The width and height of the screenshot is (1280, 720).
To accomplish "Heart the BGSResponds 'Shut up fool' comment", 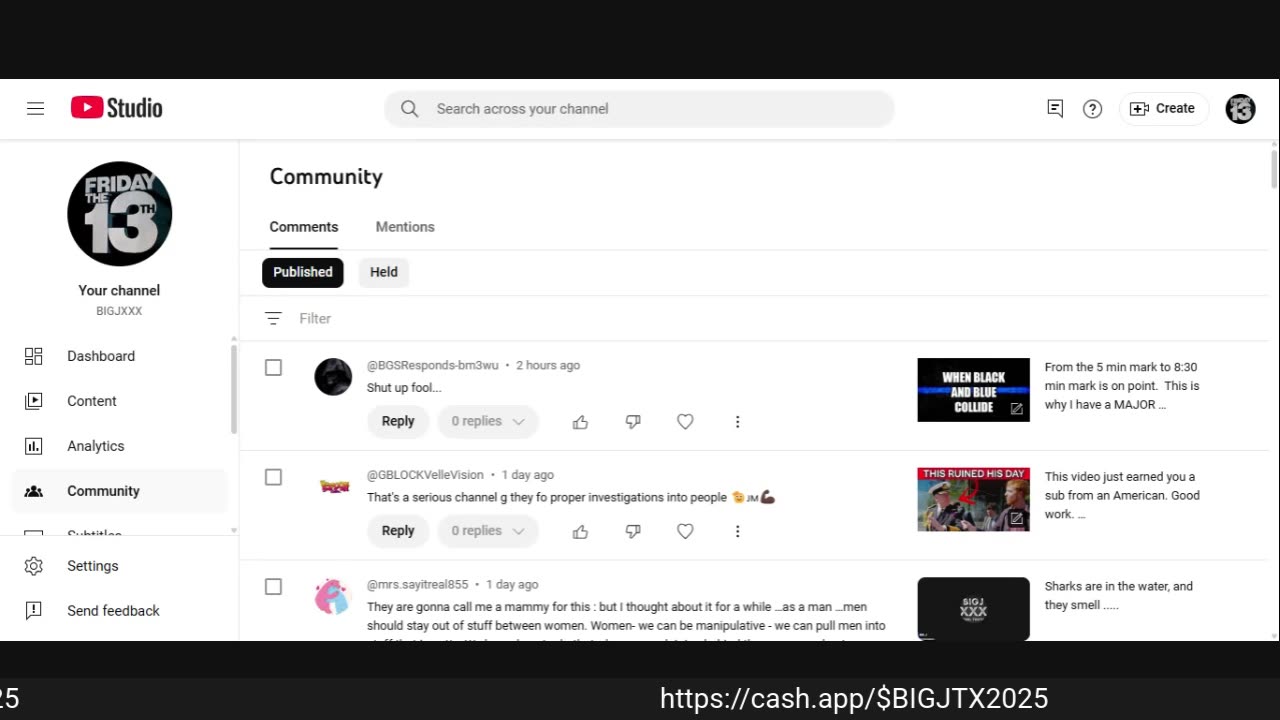I will (x=685, y=422).
